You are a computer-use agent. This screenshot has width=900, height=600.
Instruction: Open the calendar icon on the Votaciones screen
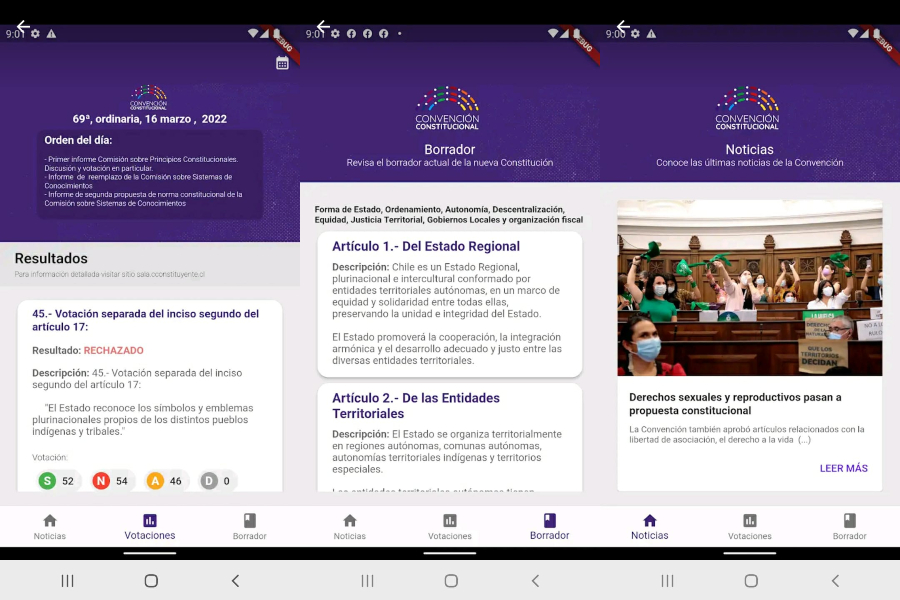pos(282,63)
